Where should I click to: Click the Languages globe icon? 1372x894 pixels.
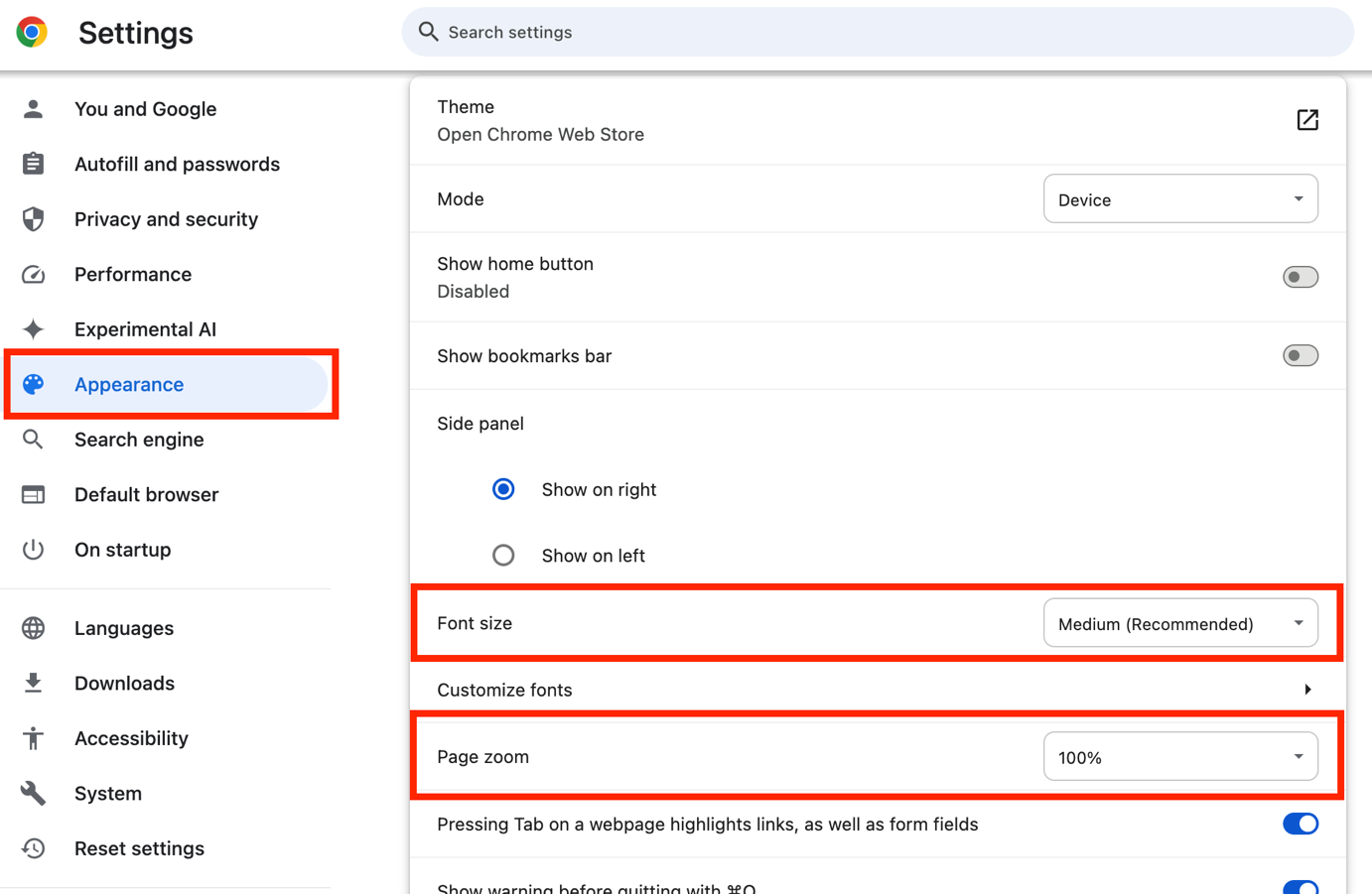pos(33,628)
